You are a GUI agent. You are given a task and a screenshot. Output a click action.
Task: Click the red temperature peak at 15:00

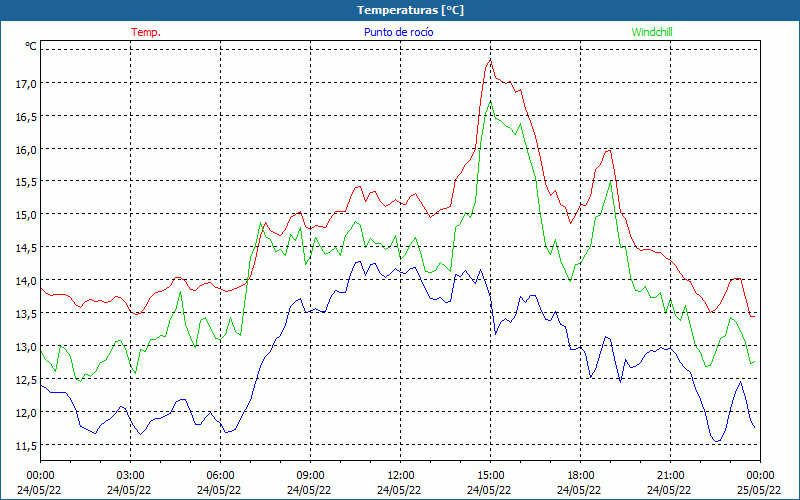490,60
